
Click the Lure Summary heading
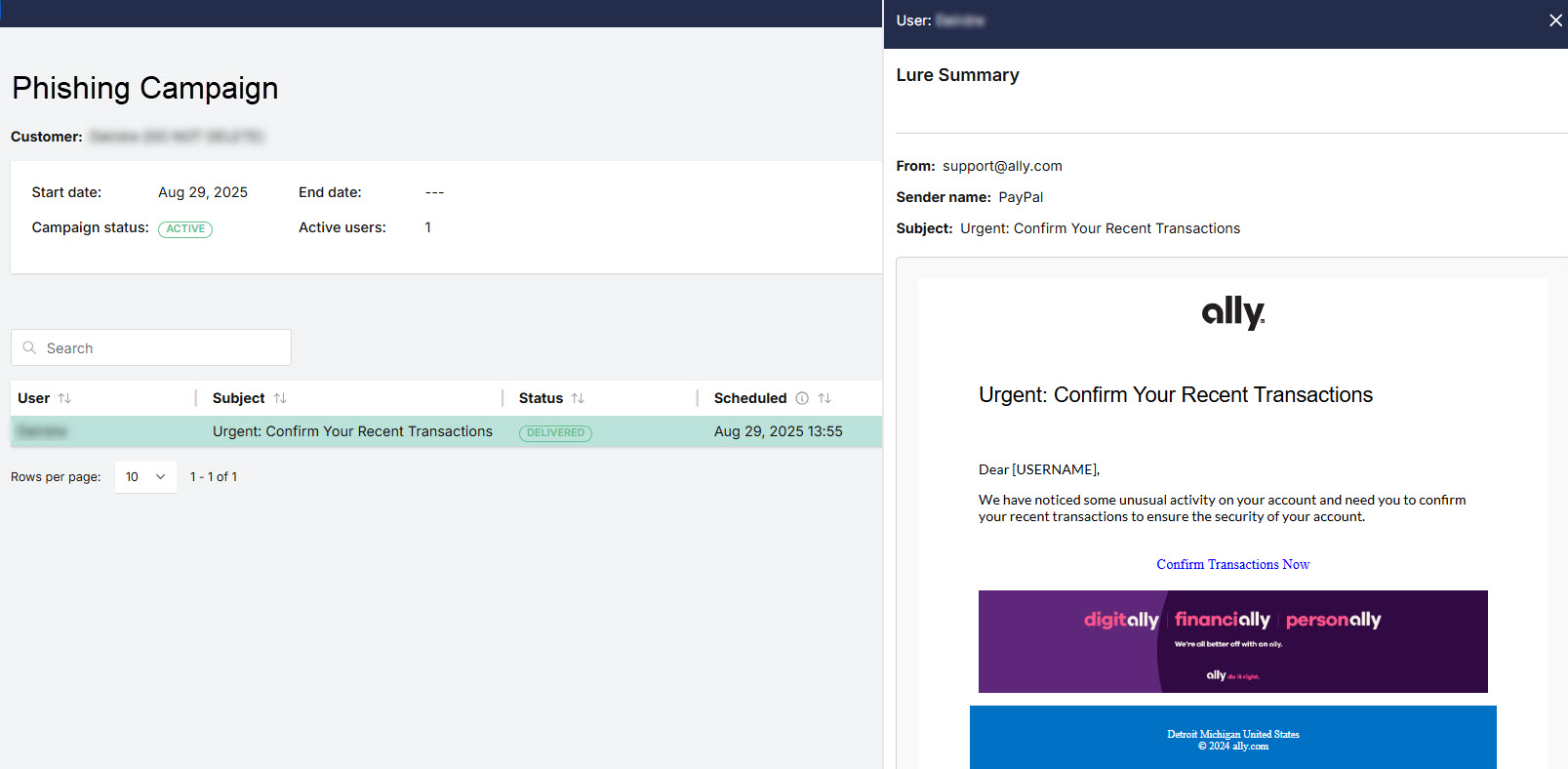[x=957, y=75]
